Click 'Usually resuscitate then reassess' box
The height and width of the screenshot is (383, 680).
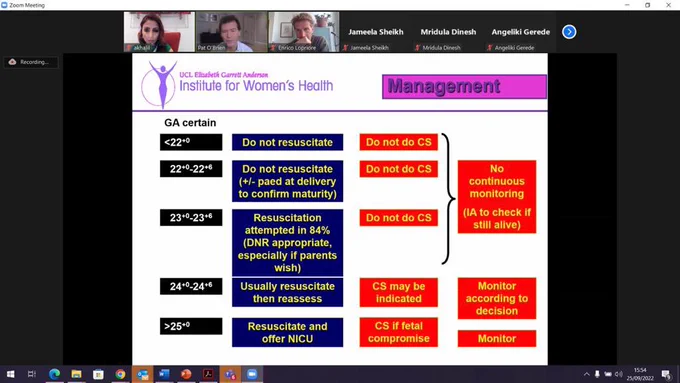tap(288, 292)
